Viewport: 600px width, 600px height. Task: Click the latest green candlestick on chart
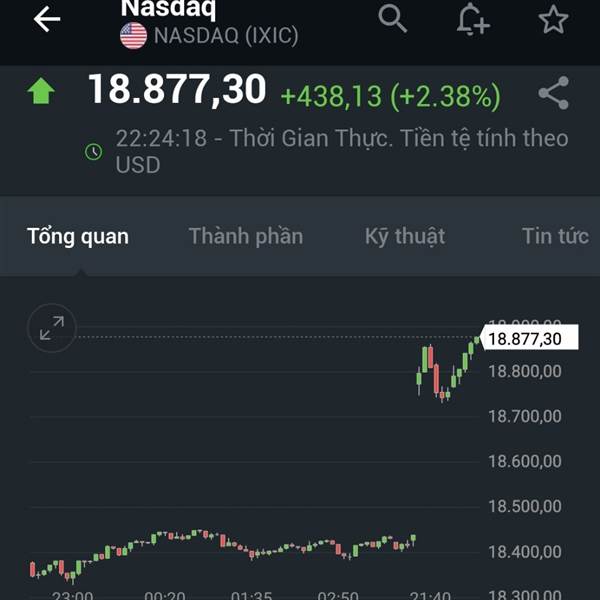[x=476, y=339]
